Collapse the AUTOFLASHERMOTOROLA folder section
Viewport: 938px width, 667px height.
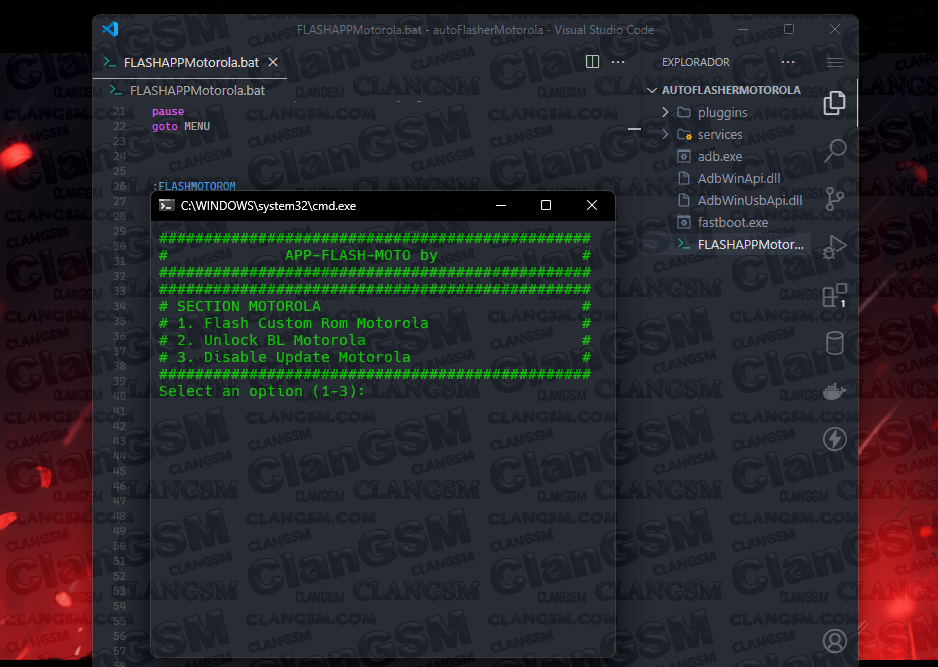(652, 90)
